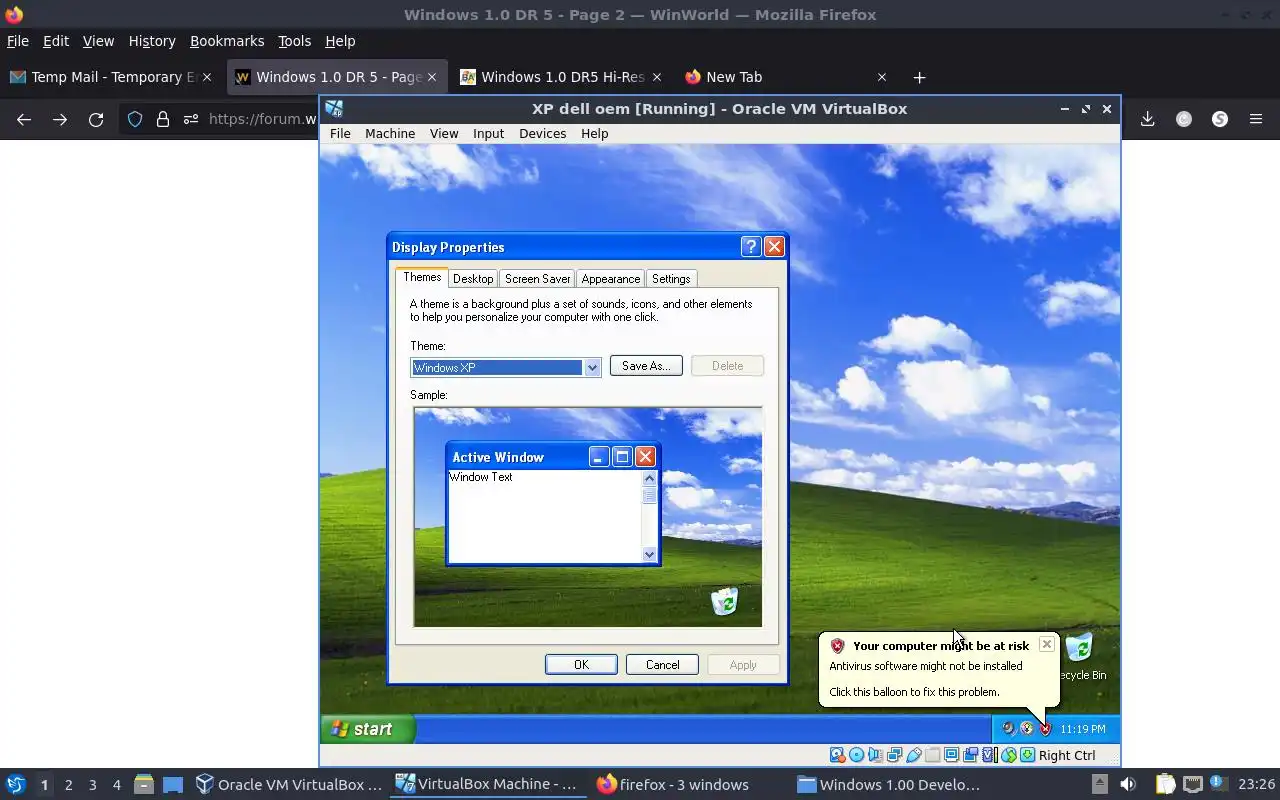Viewport: 1280px width, 800px height.
Task: Click Cancel in Display Properties
Action: 662,664
